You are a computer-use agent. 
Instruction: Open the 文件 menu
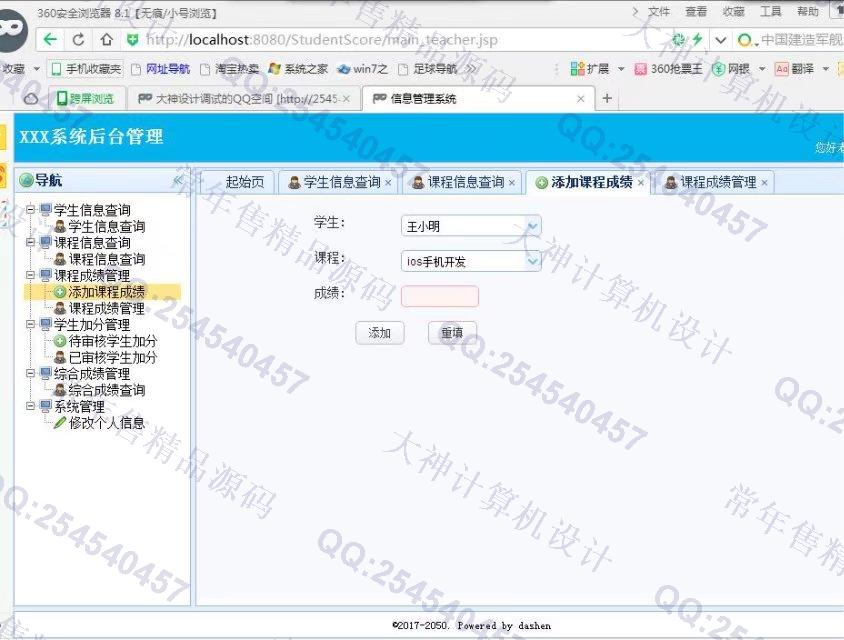coord(658,11)
